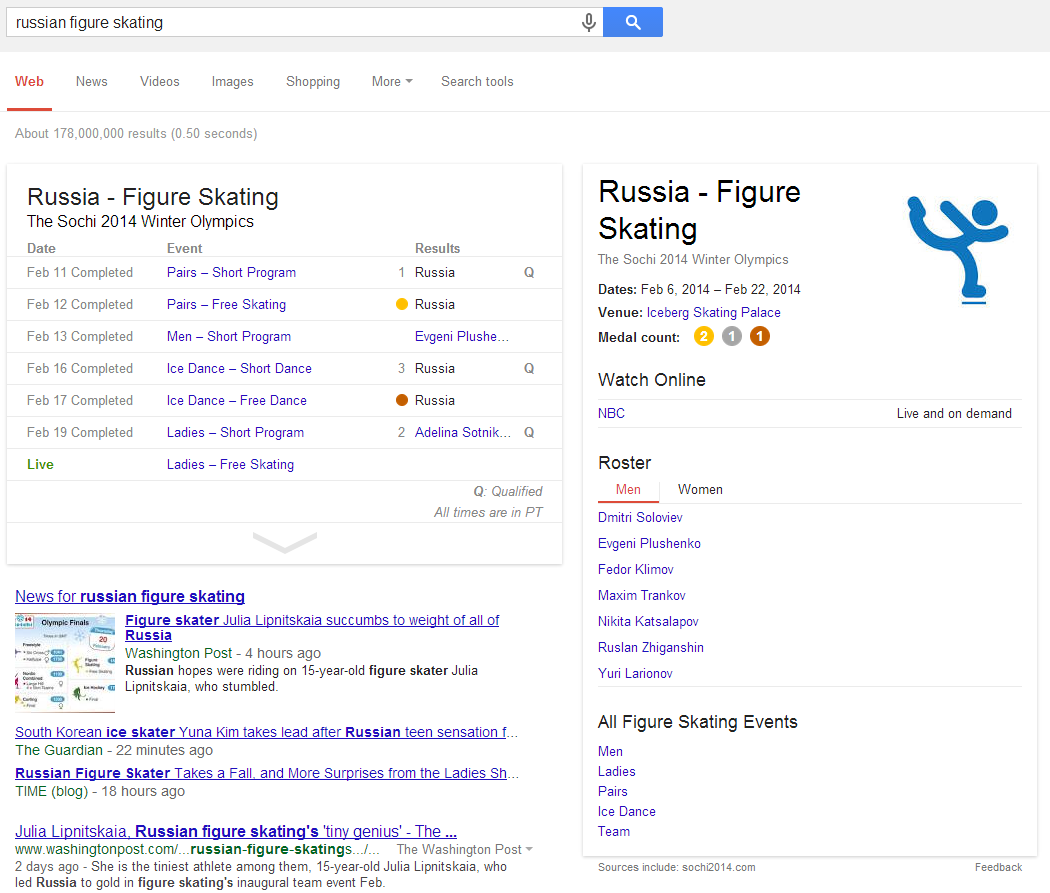The height and width of the screenshot is (893, 1050).
Task: Open the Iceberg Skating Palace venue link
Action: coord(713,312)
